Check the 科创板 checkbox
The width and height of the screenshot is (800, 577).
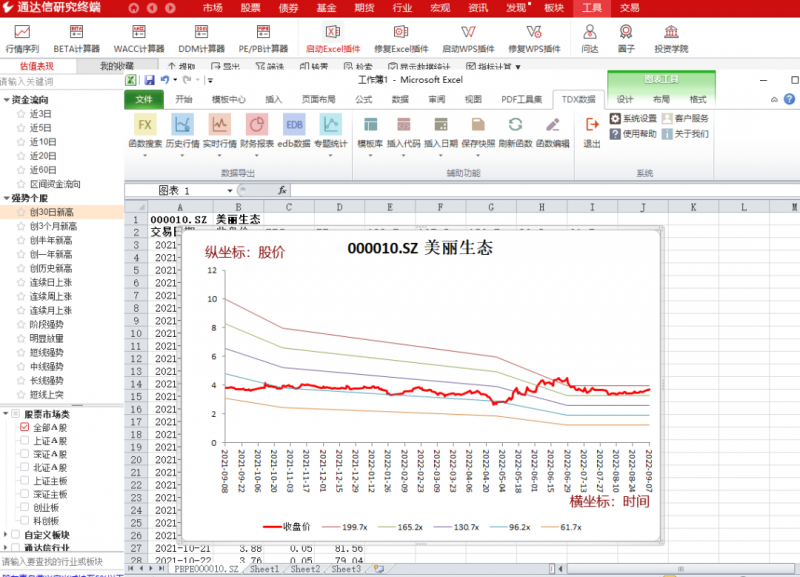click(24, 520)
